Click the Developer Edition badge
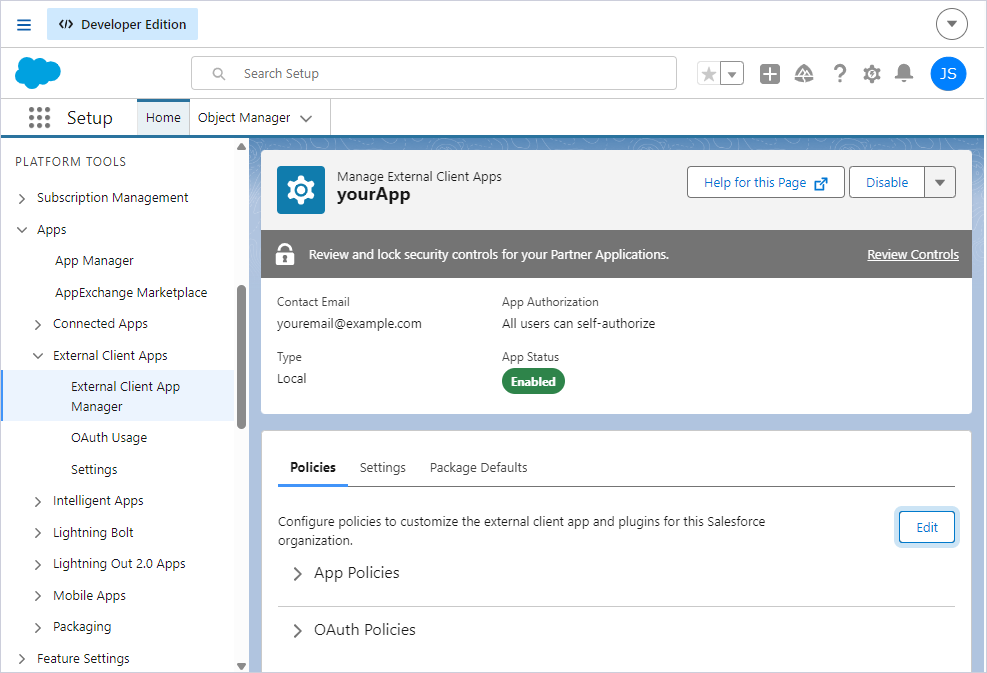 [122, 24]
